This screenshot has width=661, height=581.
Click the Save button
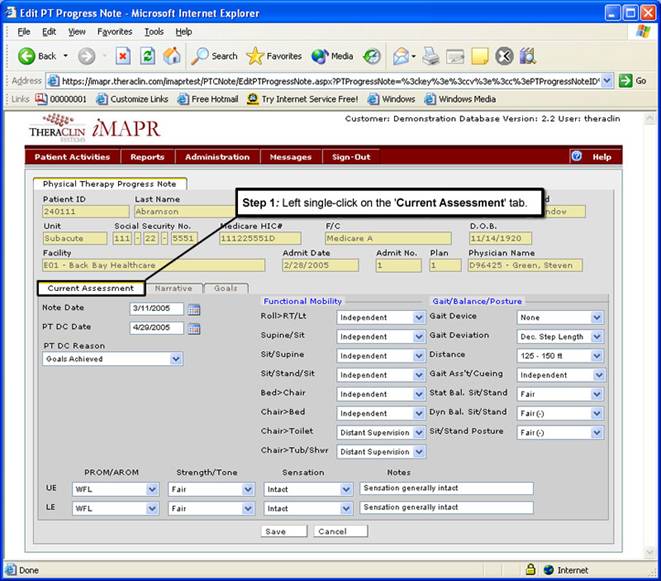(283, 531)
